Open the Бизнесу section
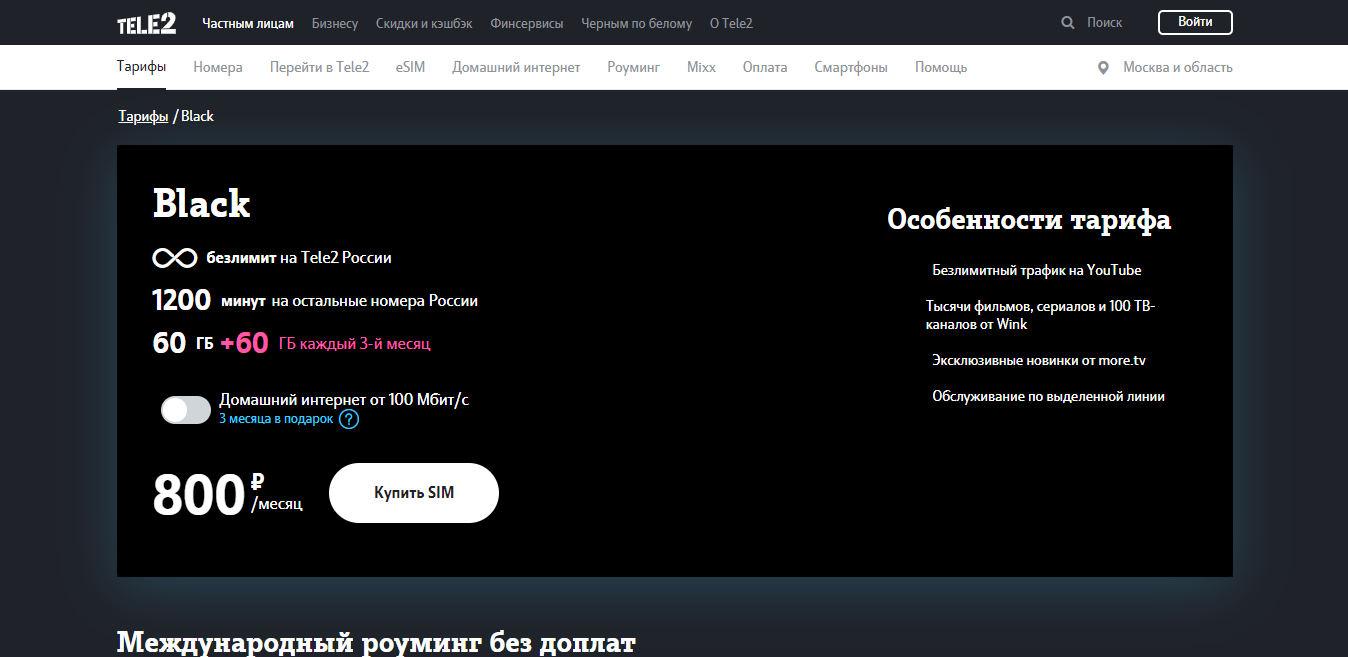The image size is (1348, 657). coord(334,23)
